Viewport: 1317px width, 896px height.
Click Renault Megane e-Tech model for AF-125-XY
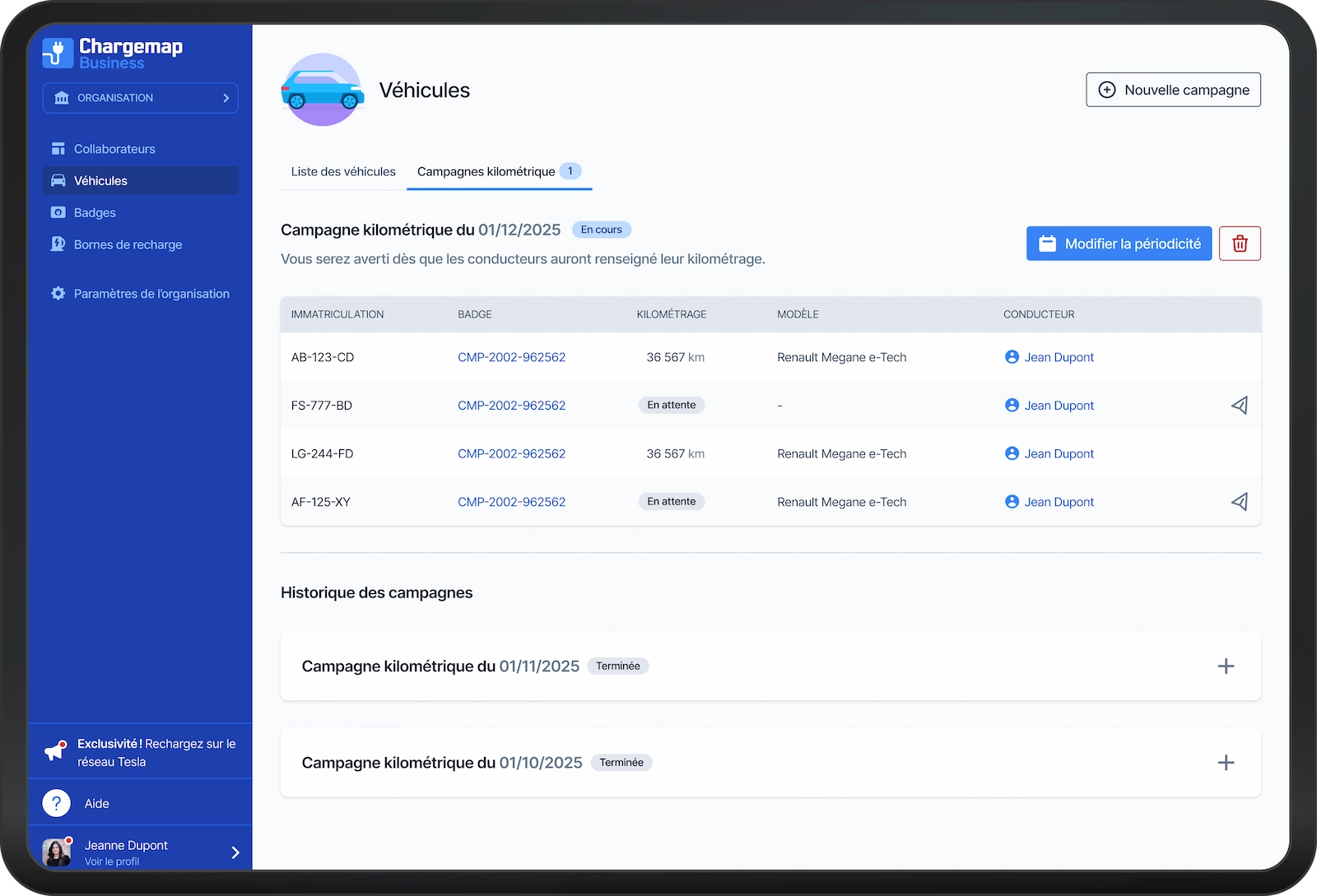click(x=841, y=502)
